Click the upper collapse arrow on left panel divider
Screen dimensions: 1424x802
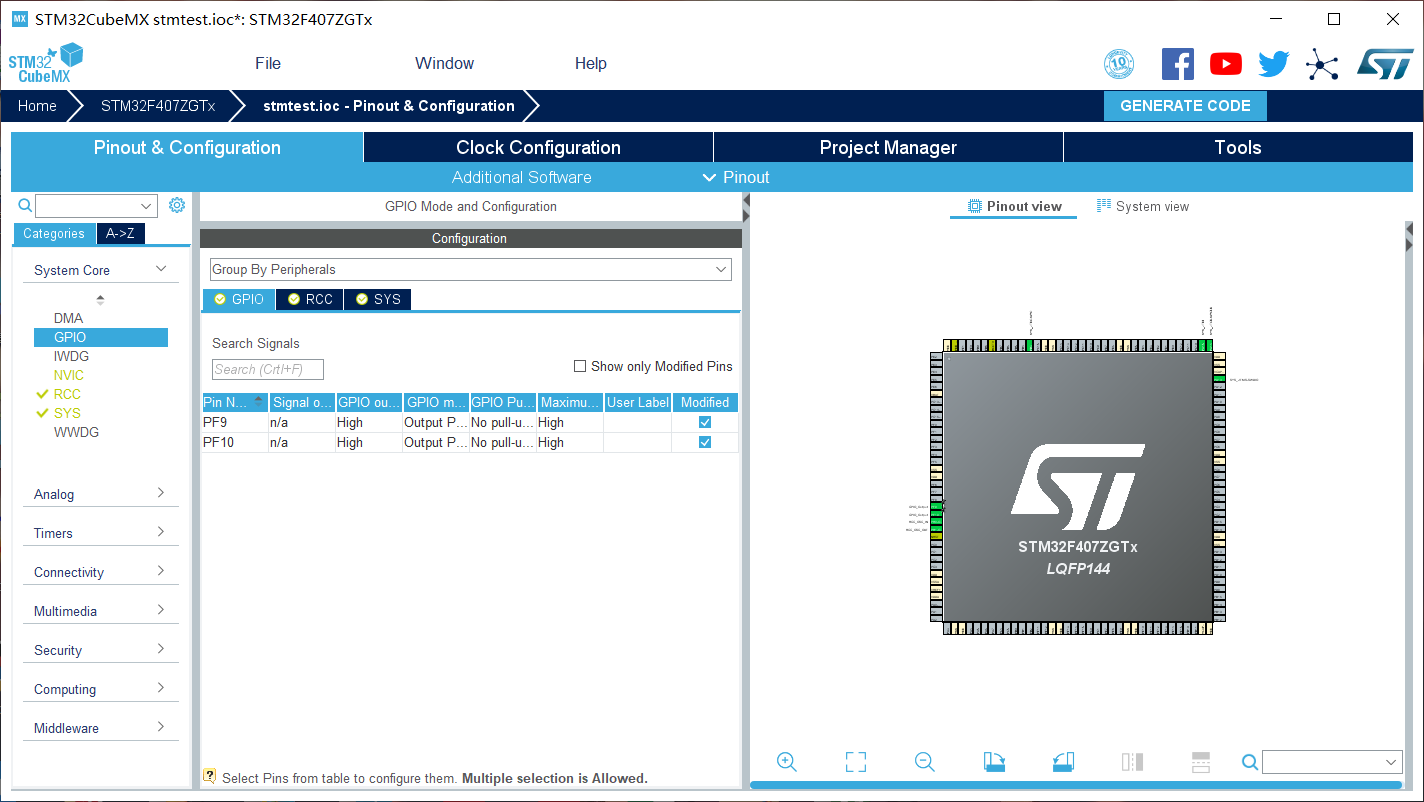coord(746,201)
